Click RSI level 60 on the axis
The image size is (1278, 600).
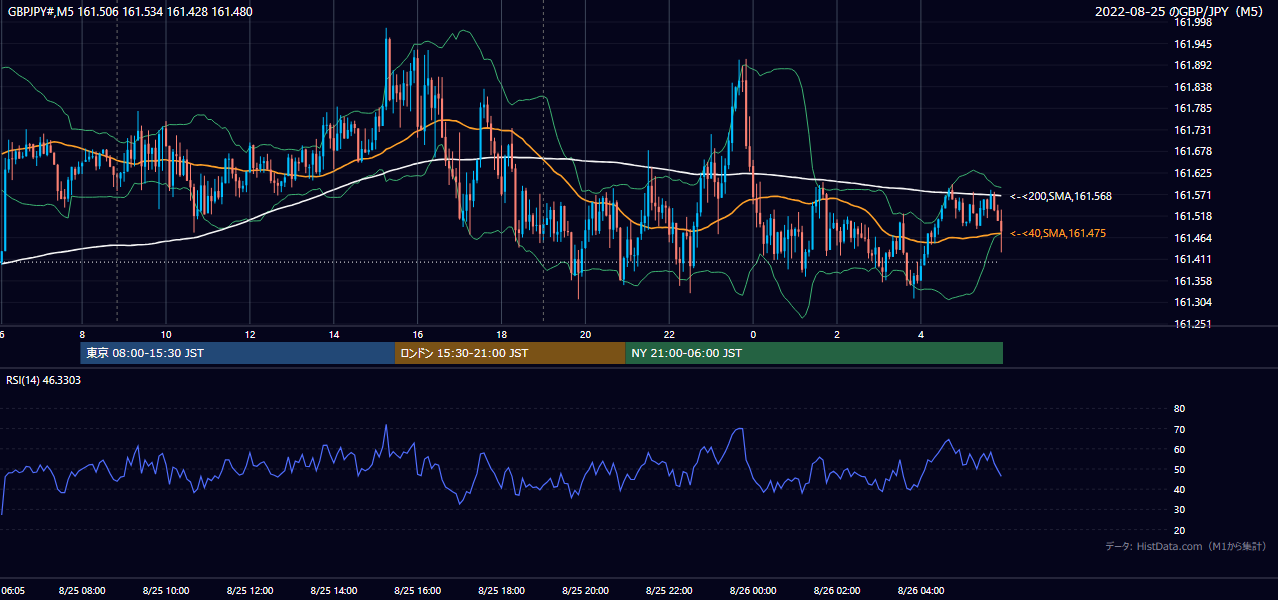point(1179,449)
